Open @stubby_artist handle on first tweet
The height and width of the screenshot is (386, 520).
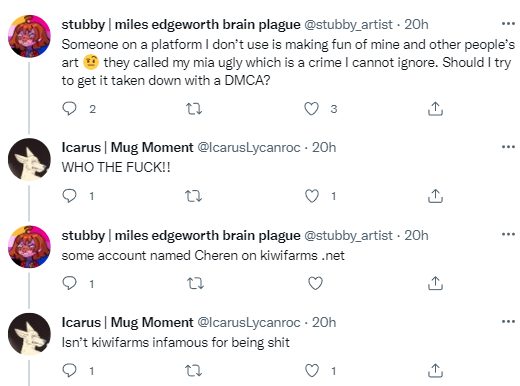(x=348, y=24)
